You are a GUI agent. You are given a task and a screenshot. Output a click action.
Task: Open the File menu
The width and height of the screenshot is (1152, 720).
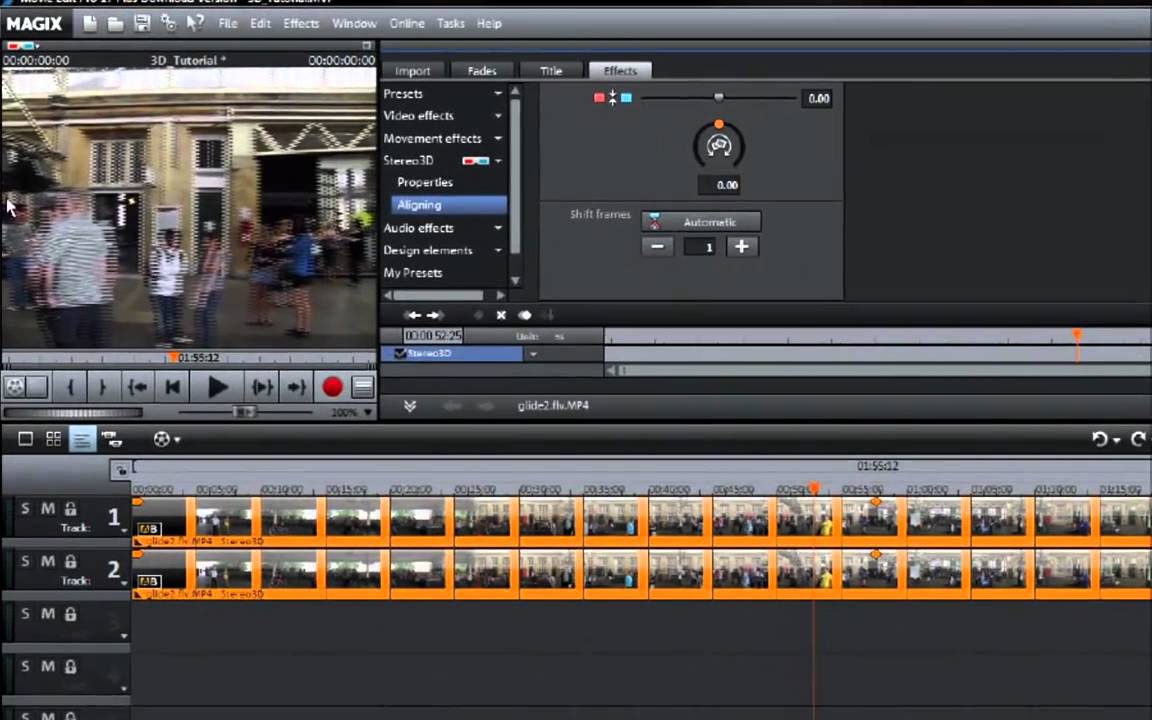[x=228, y=24]
